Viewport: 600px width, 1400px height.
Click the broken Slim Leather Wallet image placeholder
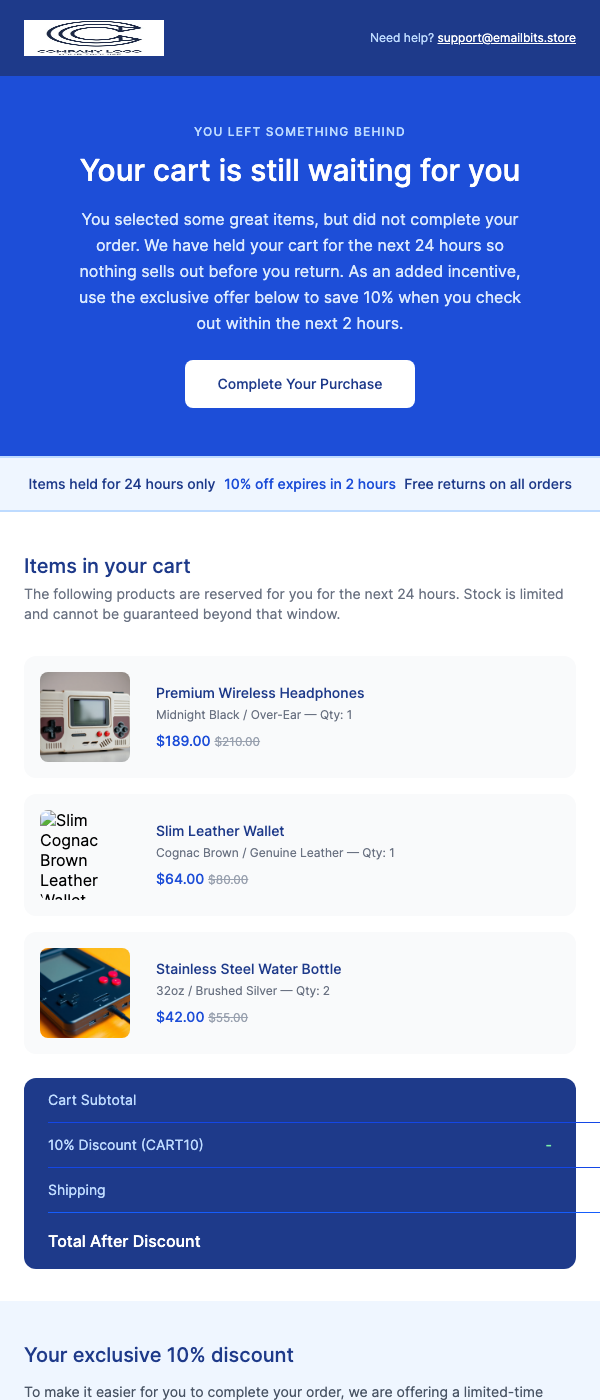click(x=70, y=855)
